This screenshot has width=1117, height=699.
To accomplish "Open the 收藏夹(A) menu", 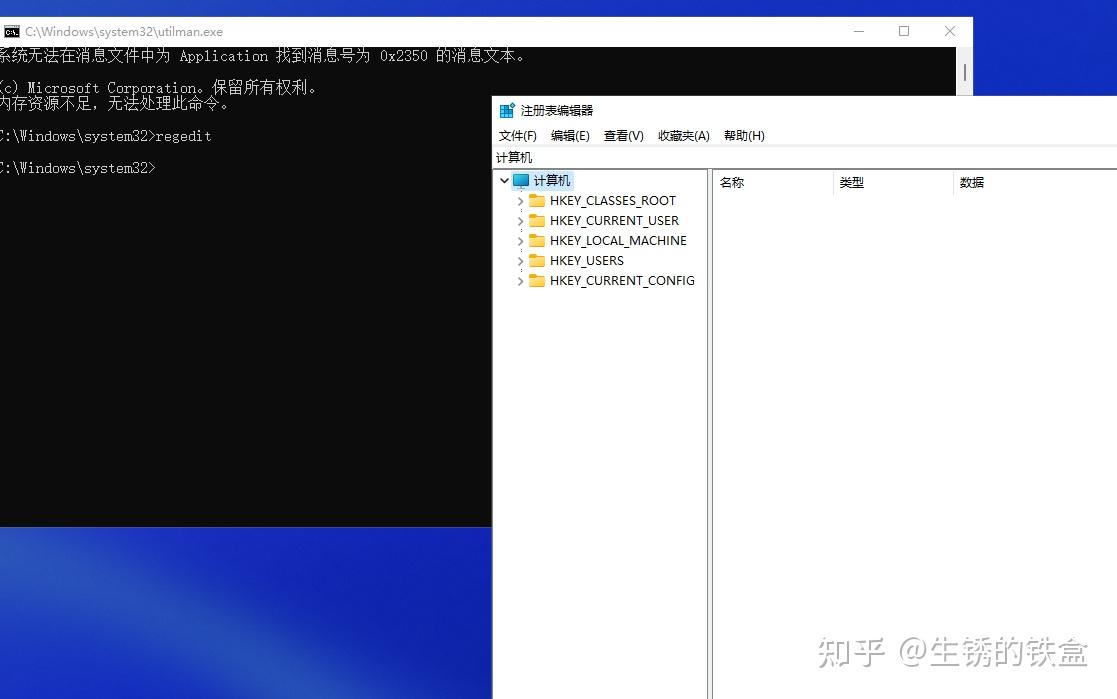I will click(x=683, y=135).
